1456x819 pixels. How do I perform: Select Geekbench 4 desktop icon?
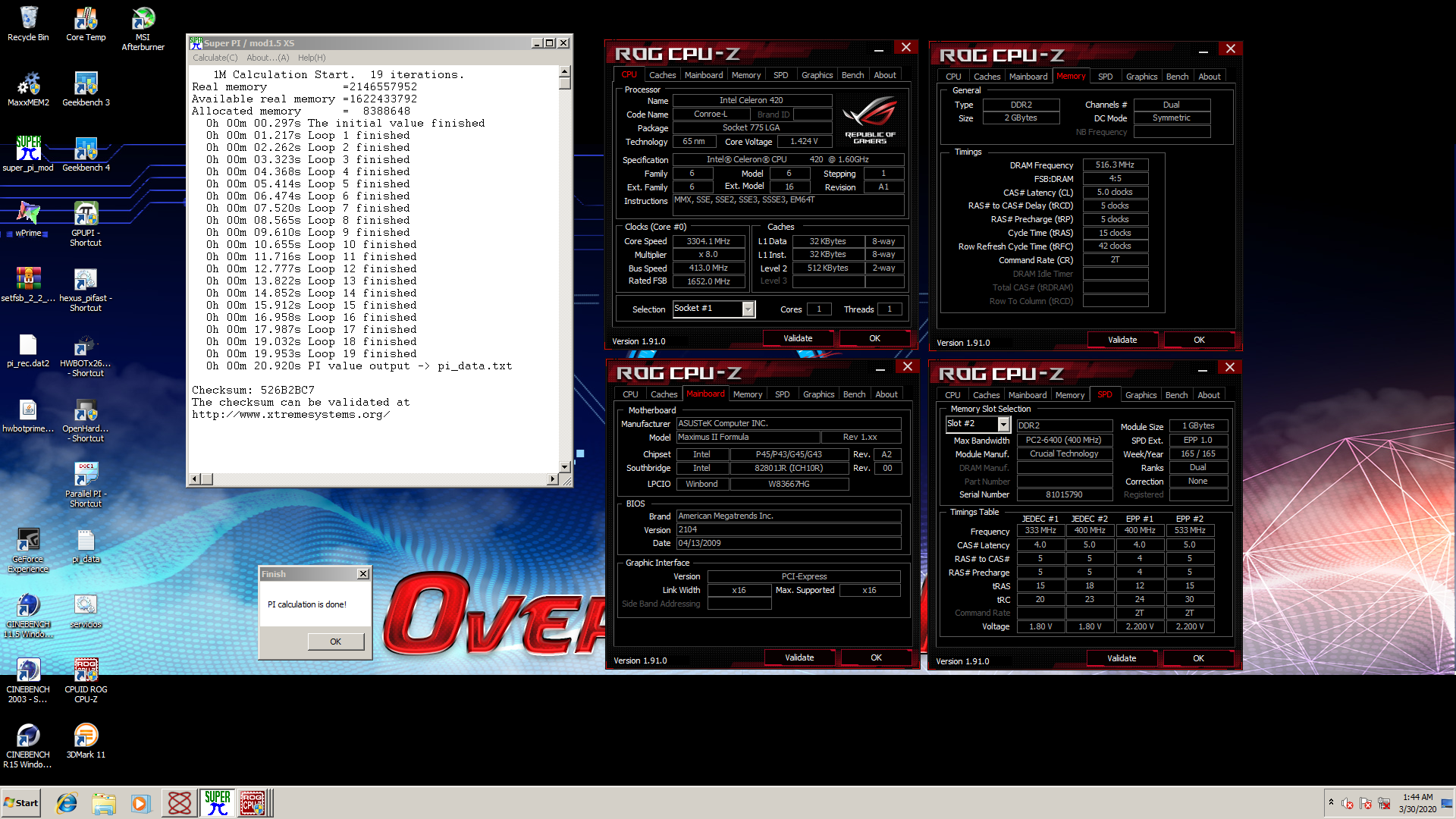pyautogui.click(x=86, y=154)
